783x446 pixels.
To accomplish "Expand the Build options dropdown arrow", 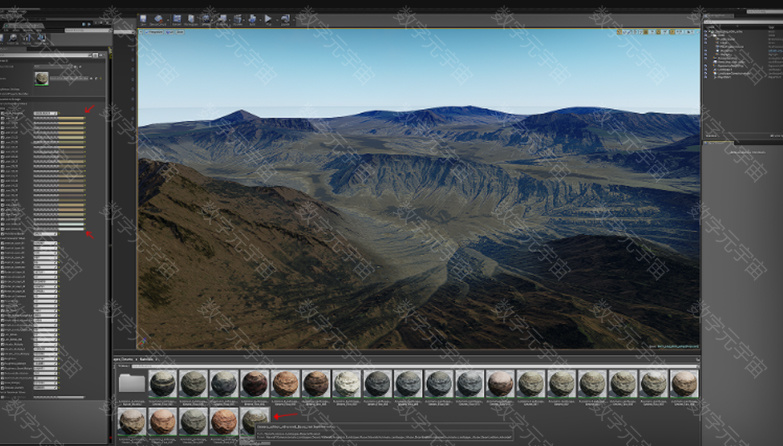I will [260, 20].
